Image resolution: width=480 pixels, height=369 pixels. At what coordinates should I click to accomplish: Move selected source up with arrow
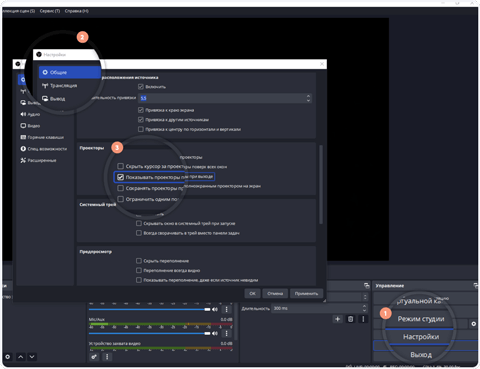pyautogui.click(x=20, y=357)
